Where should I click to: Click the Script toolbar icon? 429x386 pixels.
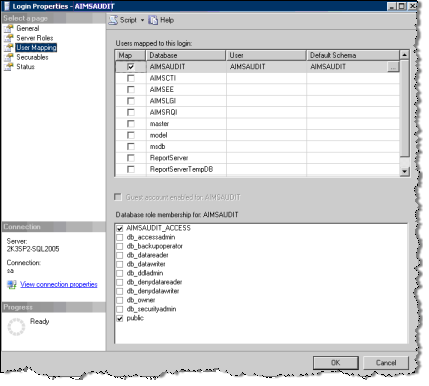click(113, 20)
